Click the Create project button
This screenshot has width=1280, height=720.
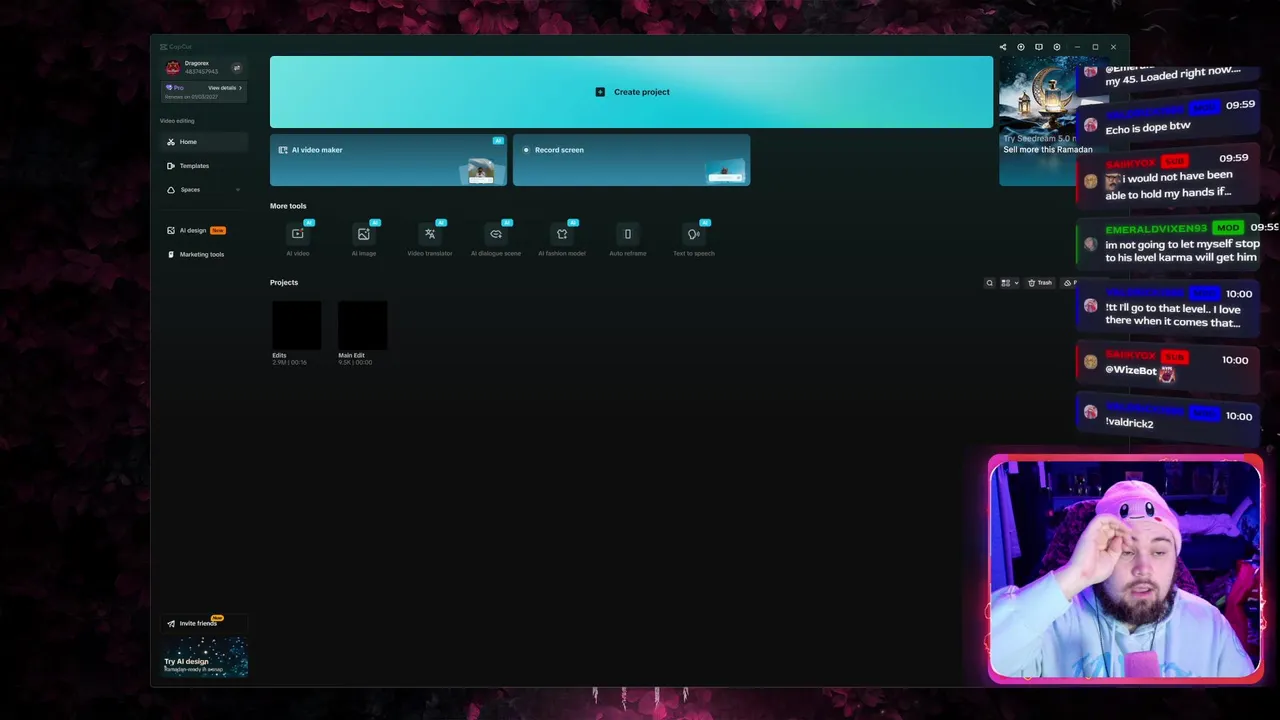(x=631, y=92)
